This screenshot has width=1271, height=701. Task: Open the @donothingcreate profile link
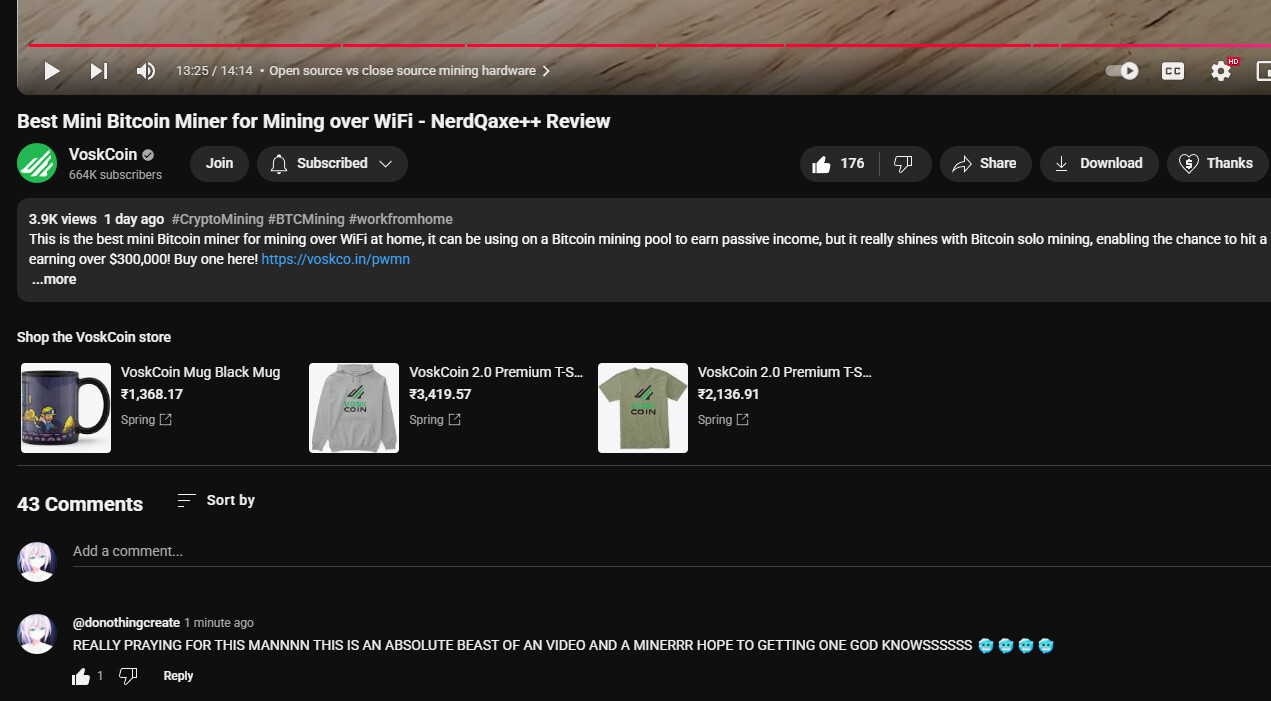126,623
